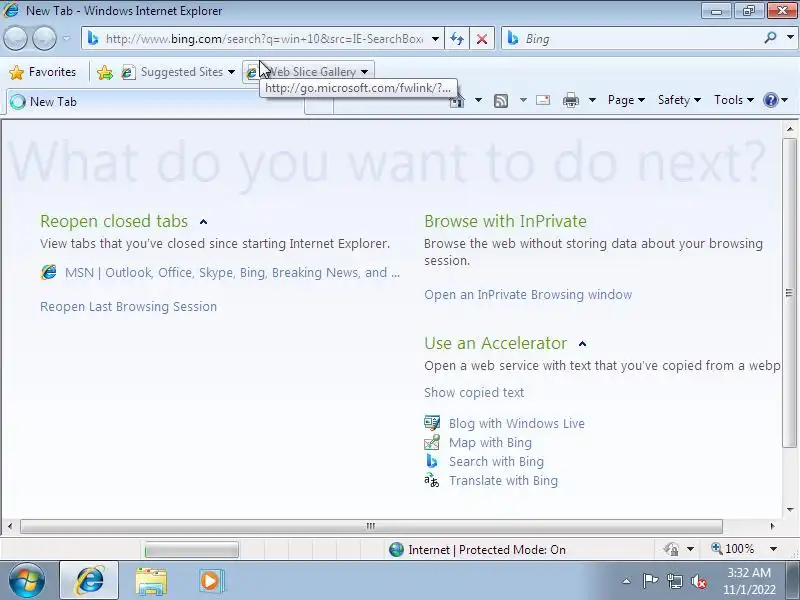Click the muted volume tray icon

[698, 581]
